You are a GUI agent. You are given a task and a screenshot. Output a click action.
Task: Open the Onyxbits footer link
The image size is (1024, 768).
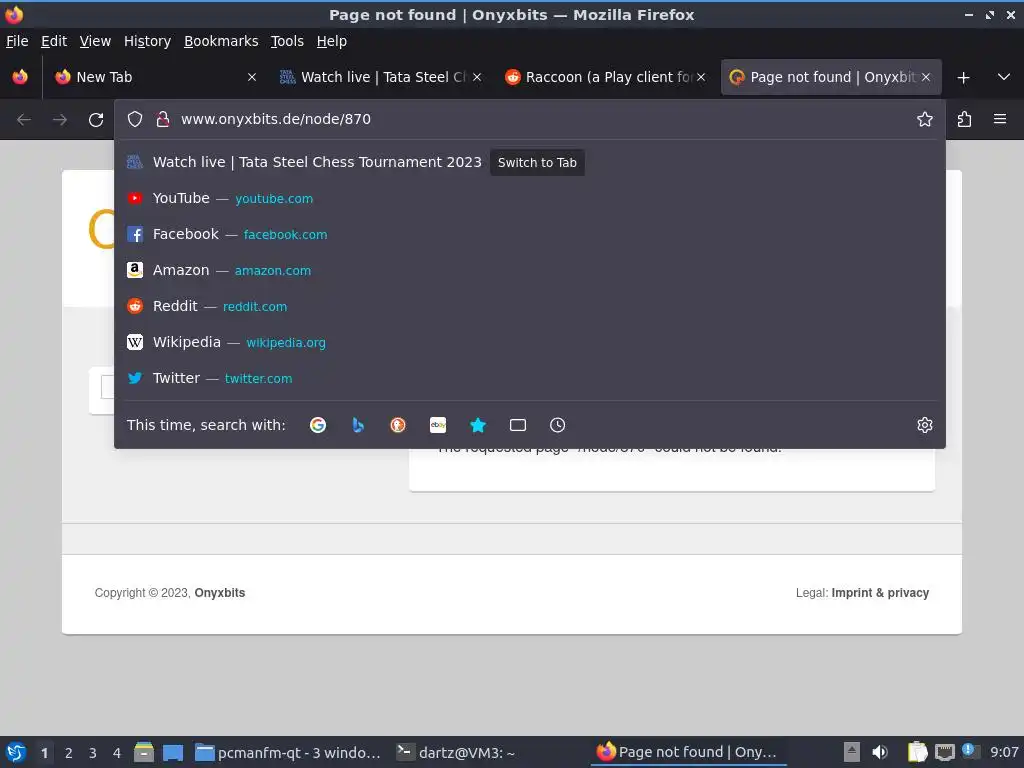click(219, 593)
